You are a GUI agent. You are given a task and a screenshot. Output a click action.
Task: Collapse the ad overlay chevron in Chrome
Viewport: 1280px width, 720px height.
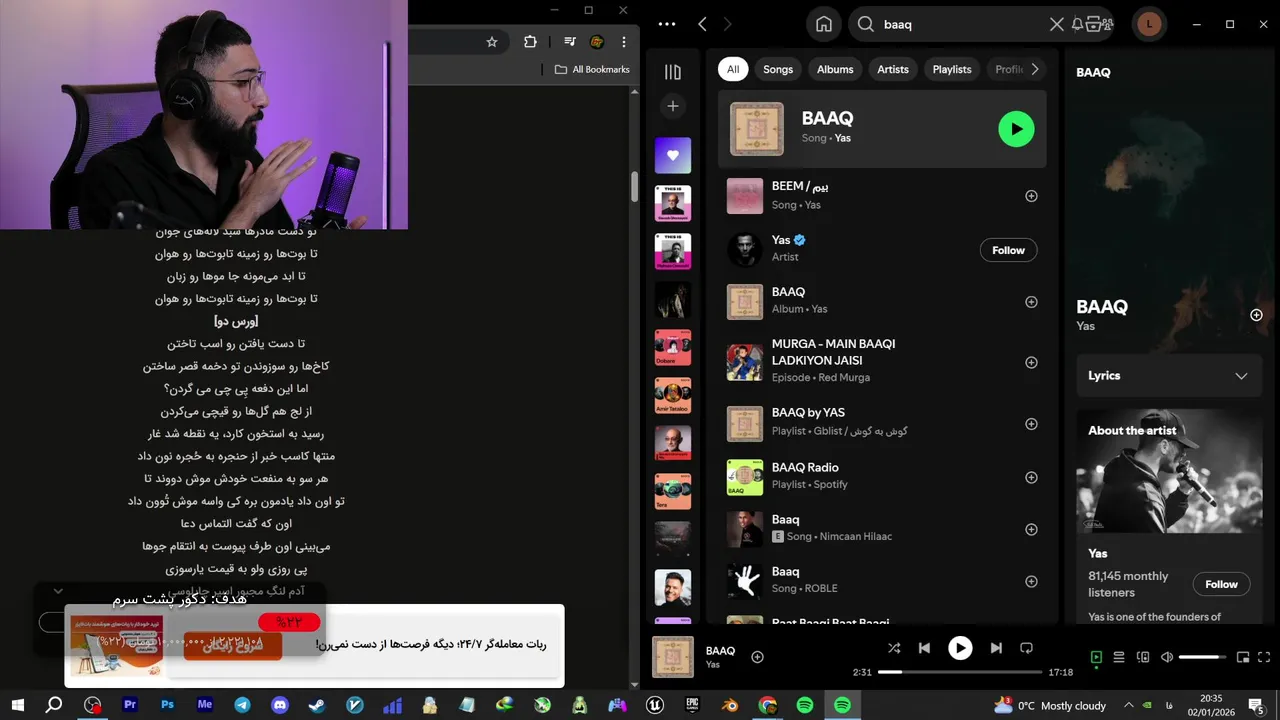(58, 591)
